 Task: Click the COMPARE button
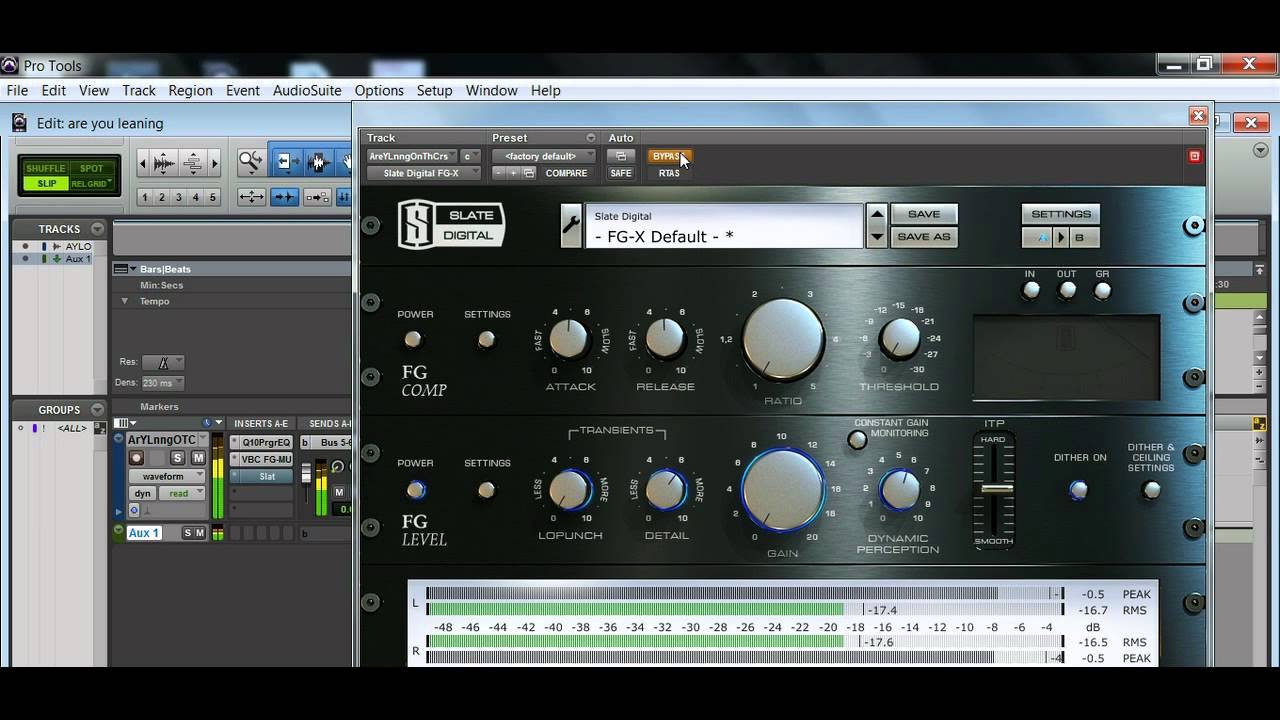566,173
